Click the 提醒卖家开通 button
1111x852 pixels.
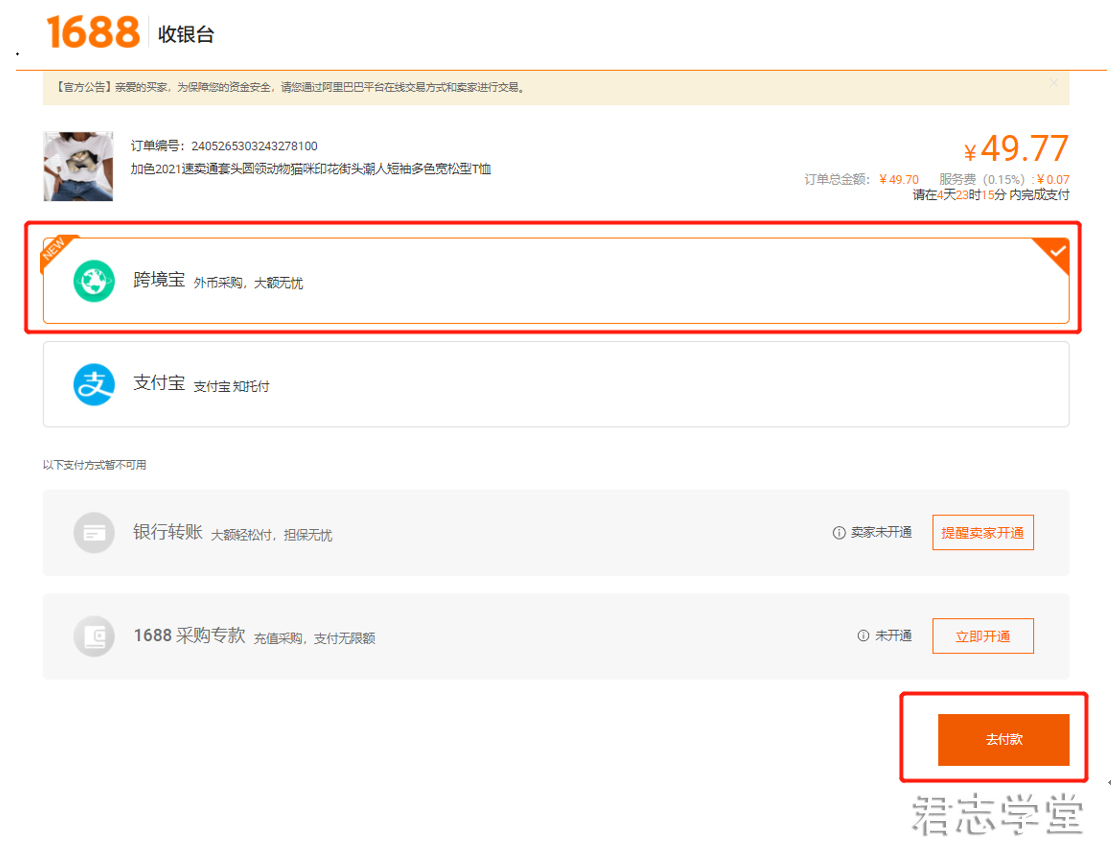(x=983, y=532)
